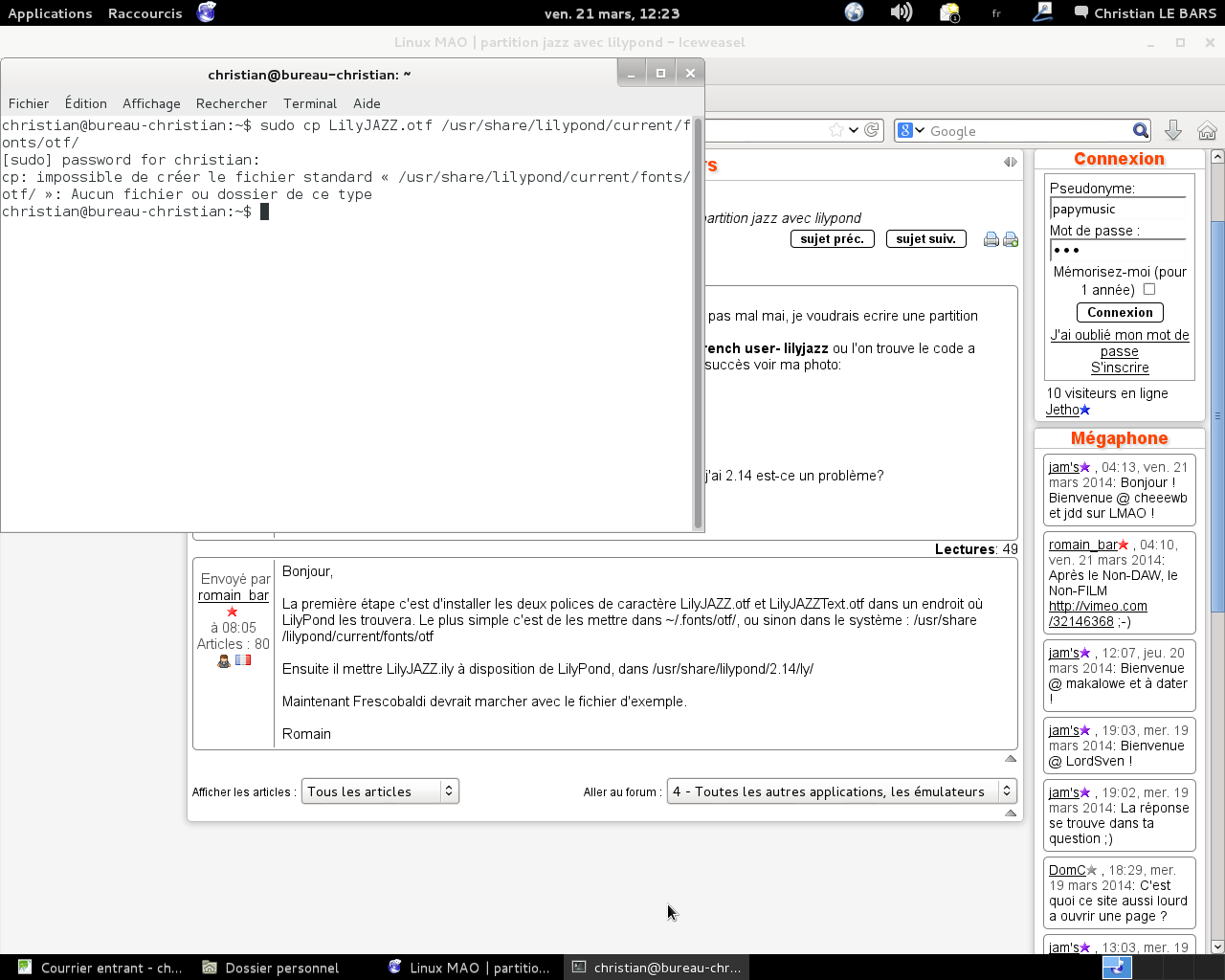Open the Rechercher menu in terminal
Screen dimensions: 1225x980
[x=232, y=103]
